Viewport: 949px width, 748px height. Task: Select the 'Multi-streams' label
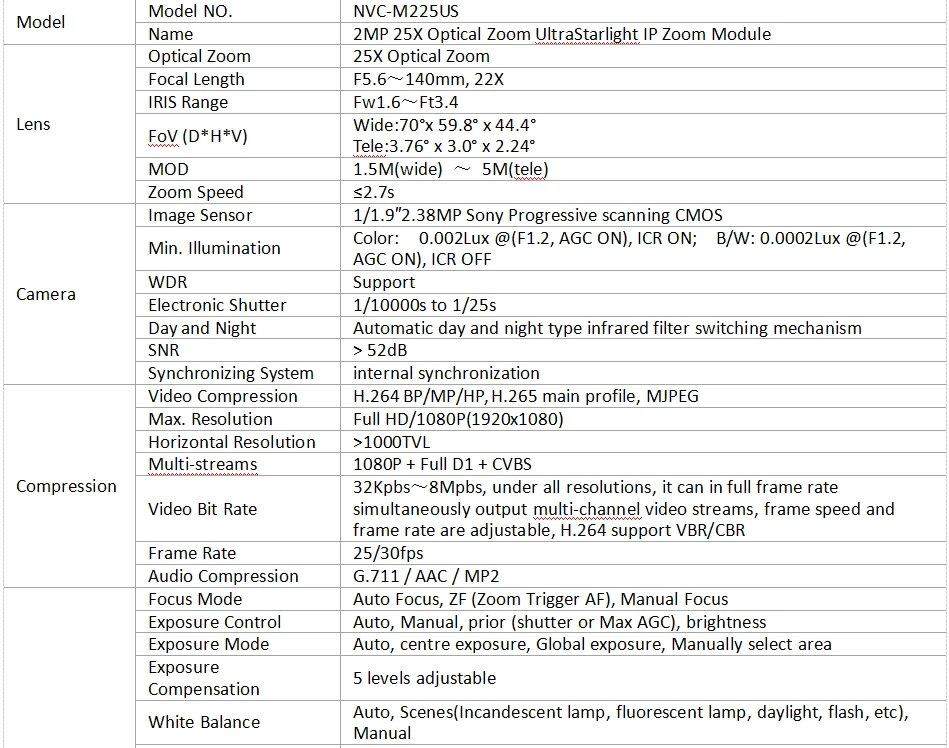(x=203, y=465)
